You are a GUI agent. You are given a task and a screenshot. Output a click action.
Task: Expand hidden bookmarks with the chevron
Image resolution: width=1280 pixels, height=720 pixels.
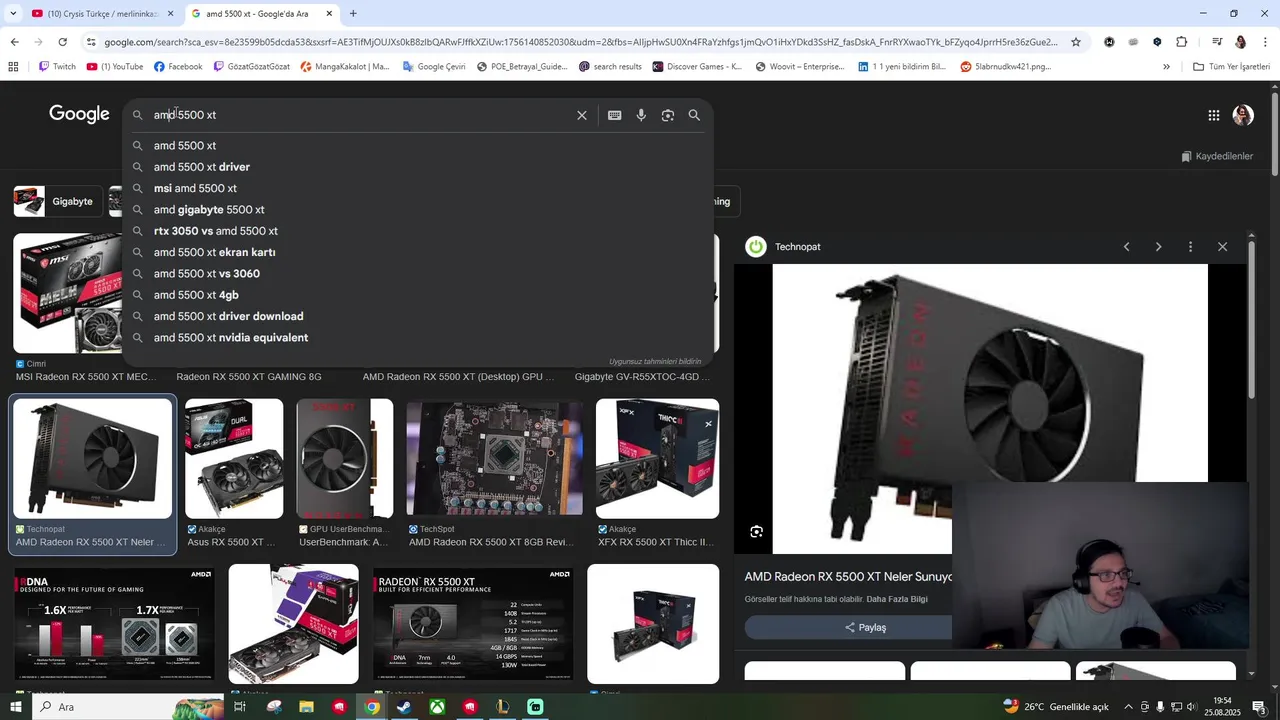pos(1166,67)
